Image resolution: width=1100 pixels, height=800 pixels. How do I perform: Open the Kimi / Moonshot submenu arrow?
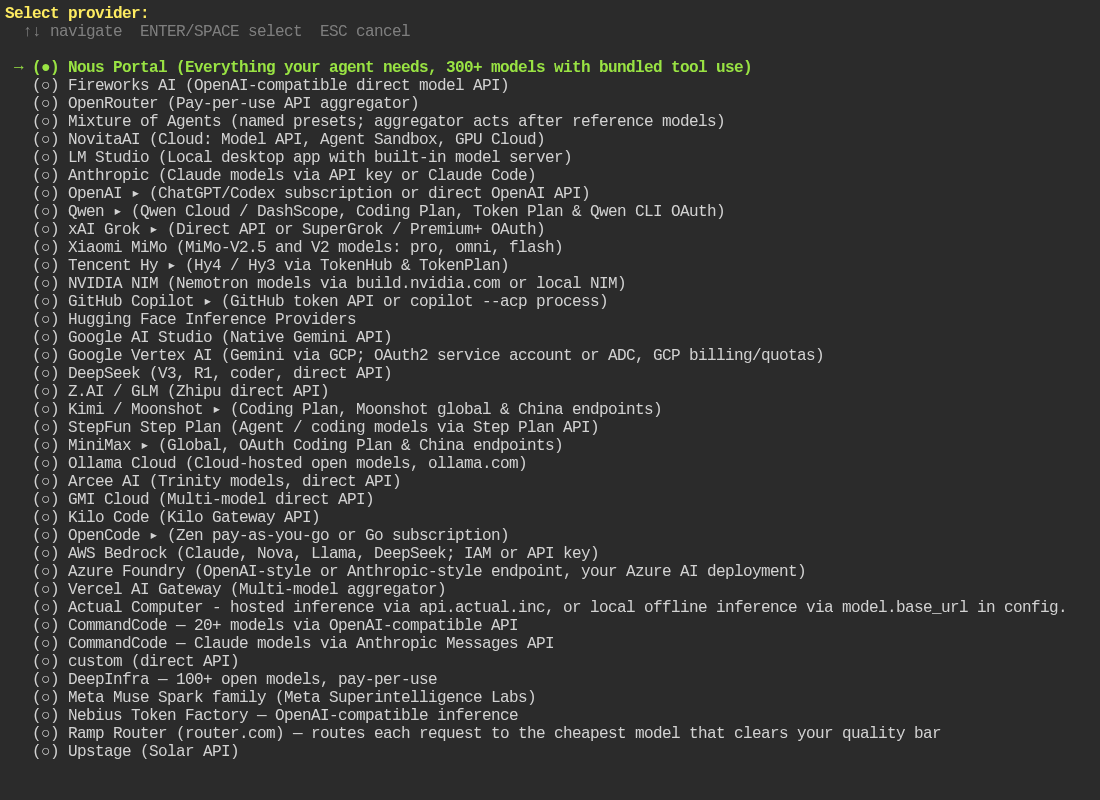pyautogui.click(x=217, y=410)
